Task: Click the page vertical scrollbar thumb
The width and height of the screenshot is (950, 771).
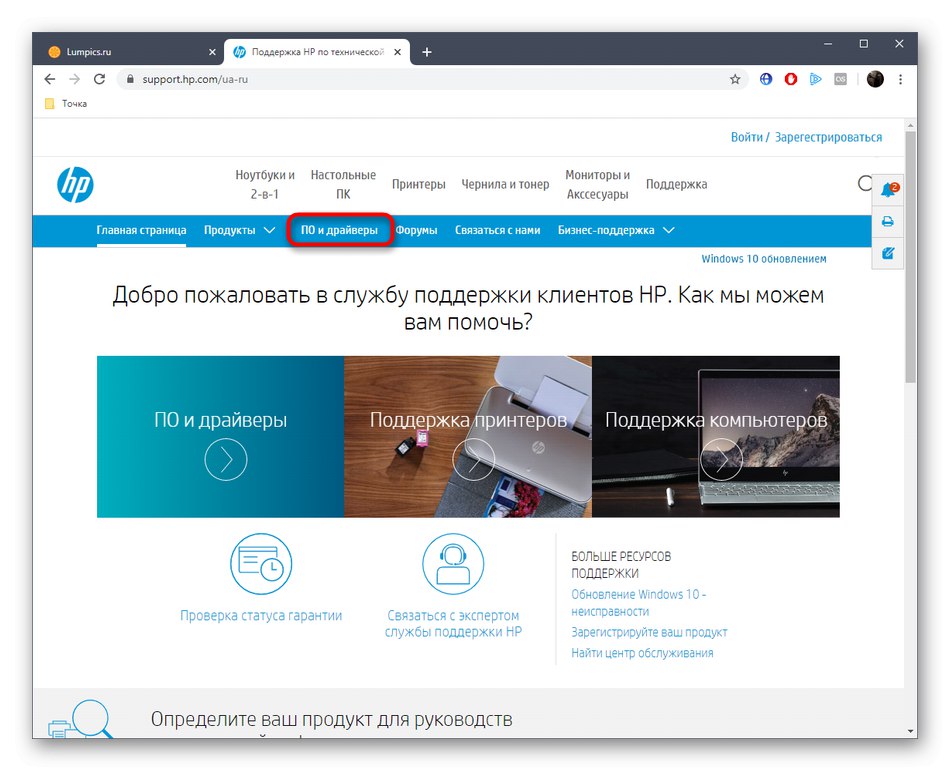Action: (x=909, y=256)
